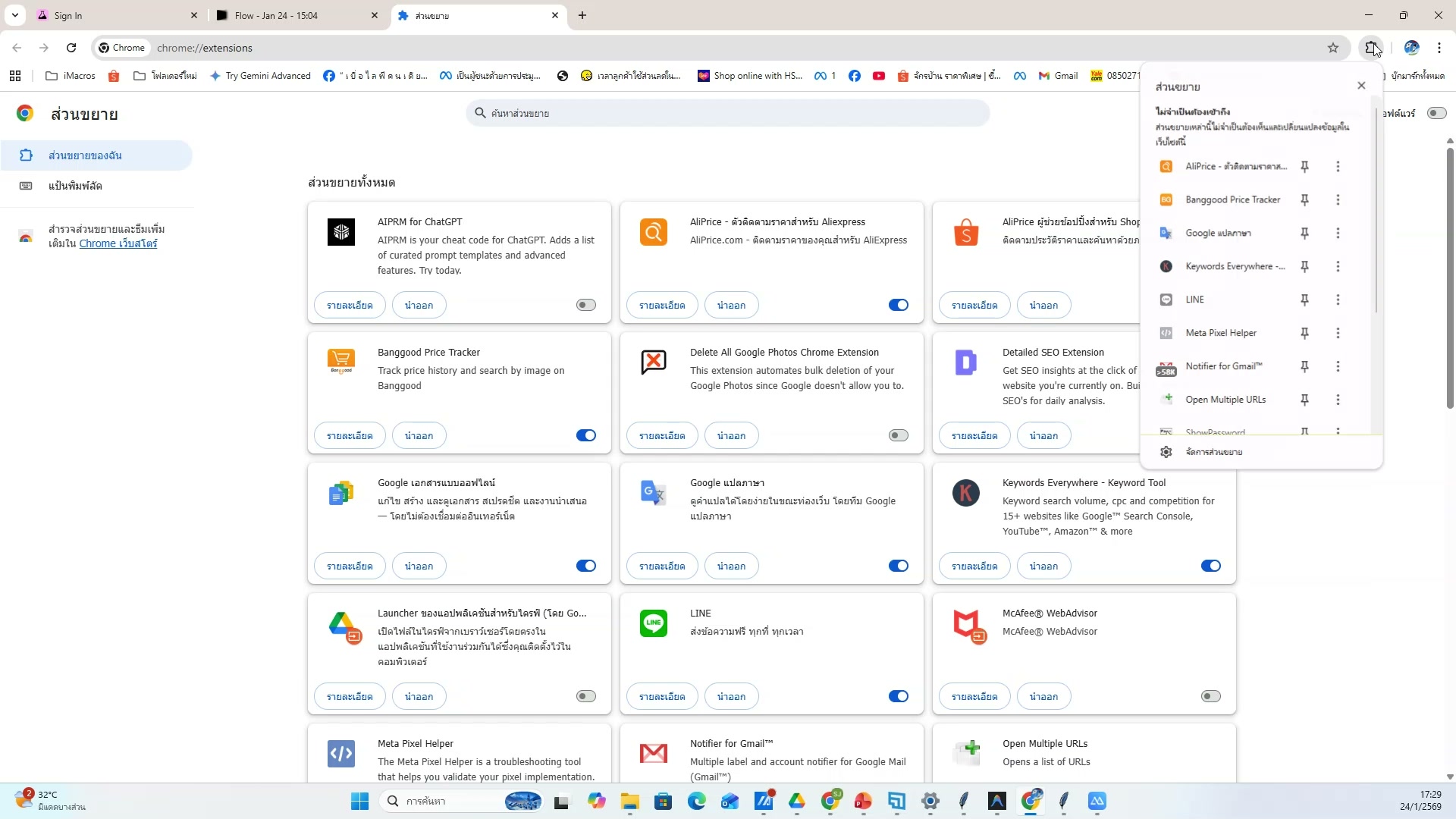The image size is (1456, 819).
Task: Pin the Banggood Price Tracker extension
Action: point(1304,200)
